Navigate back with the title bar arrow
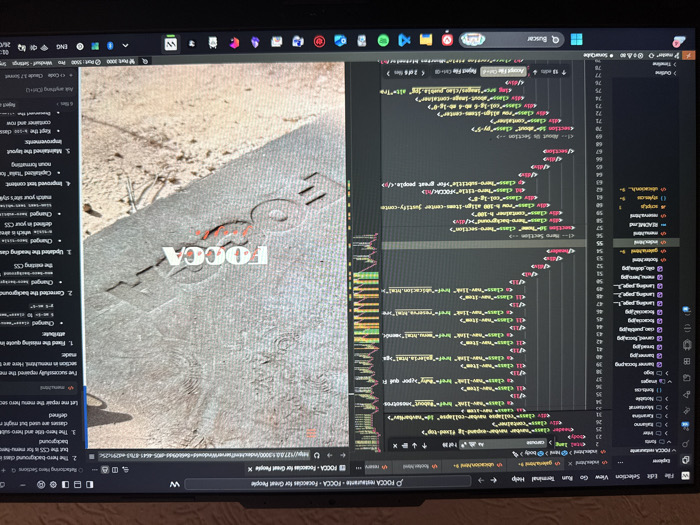700x525 pixels. coord(493,480)
